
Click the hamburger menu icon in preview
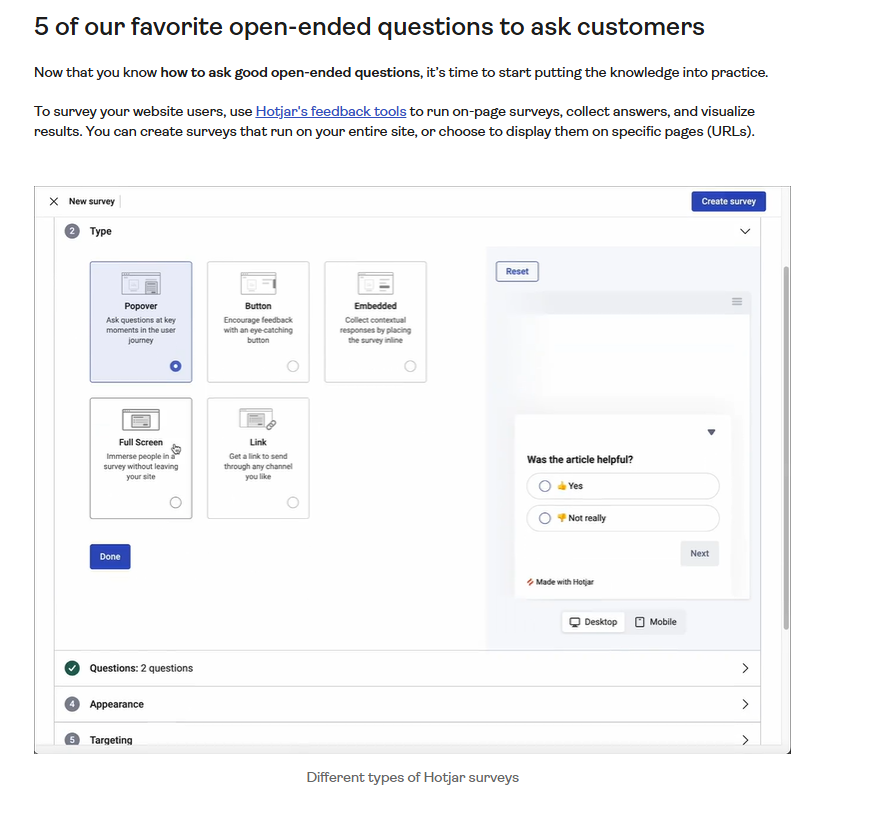click(737, 302)
